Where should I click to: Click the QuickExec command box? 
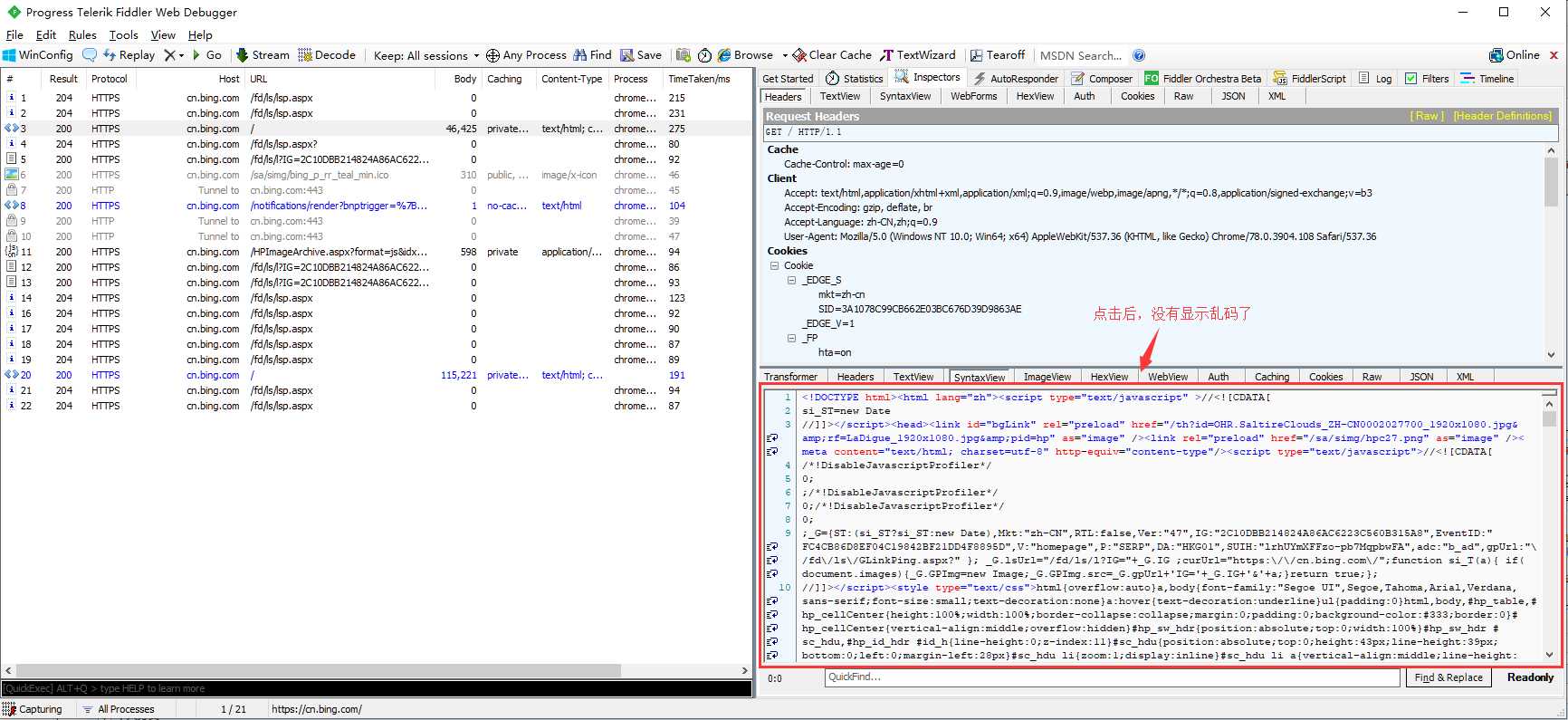[377, 688]
